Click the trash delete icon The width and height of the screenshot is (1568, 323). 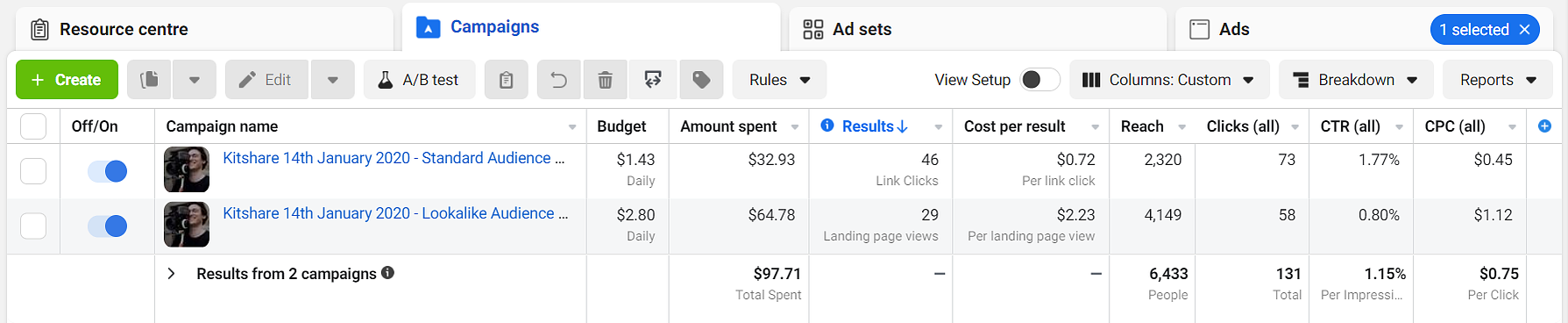pyautogui.click(x=605, y=80)
